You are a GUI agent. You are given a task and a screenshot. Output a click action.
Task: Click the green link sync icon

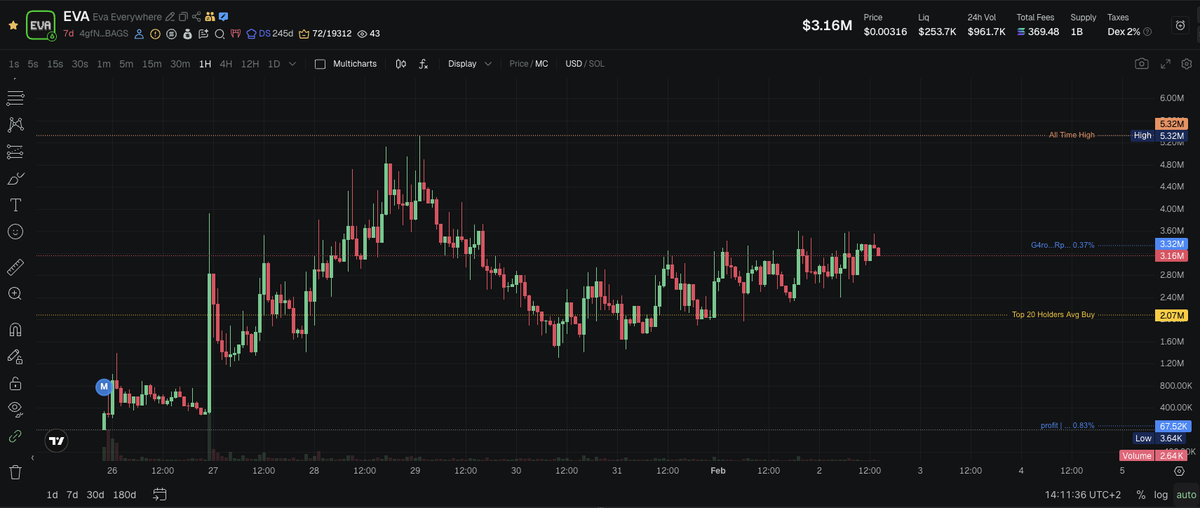tap(15, 436)
